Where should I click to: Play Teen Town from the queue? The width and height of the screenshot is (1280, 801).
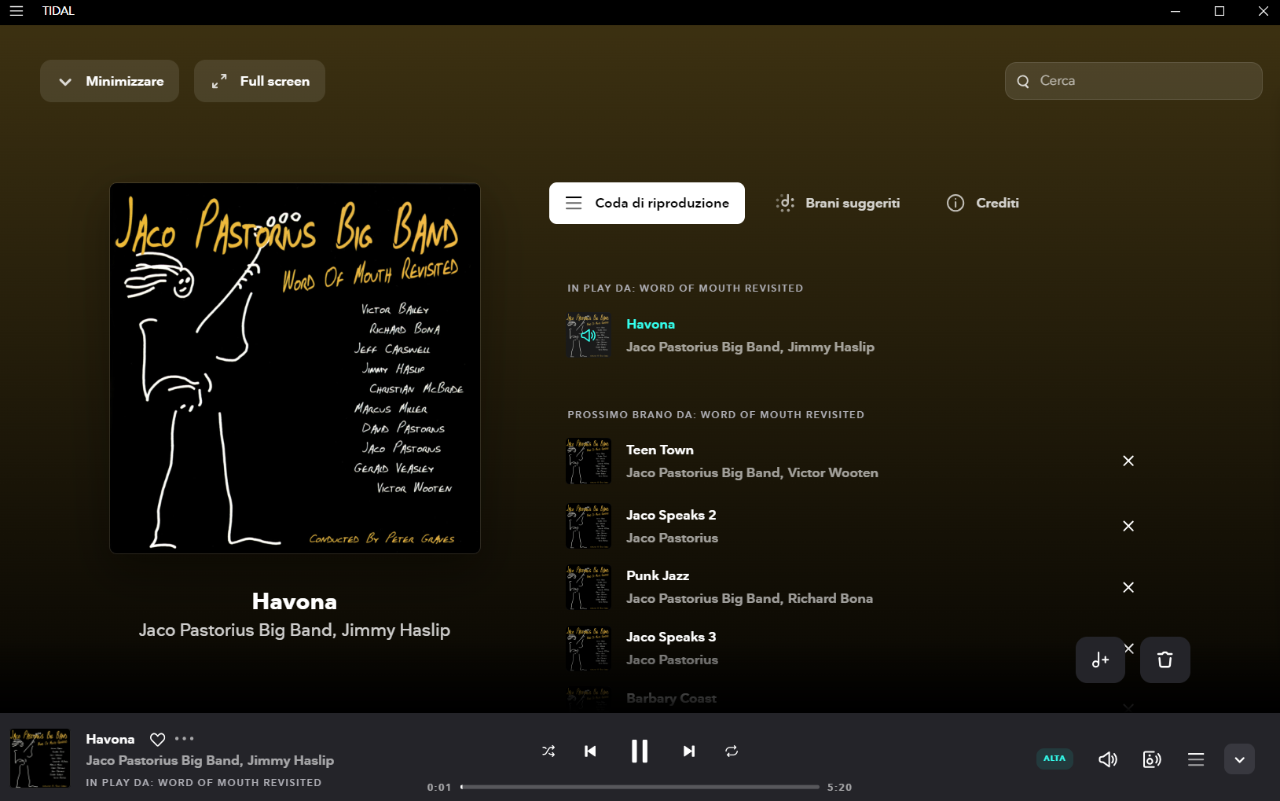[660, 450]
